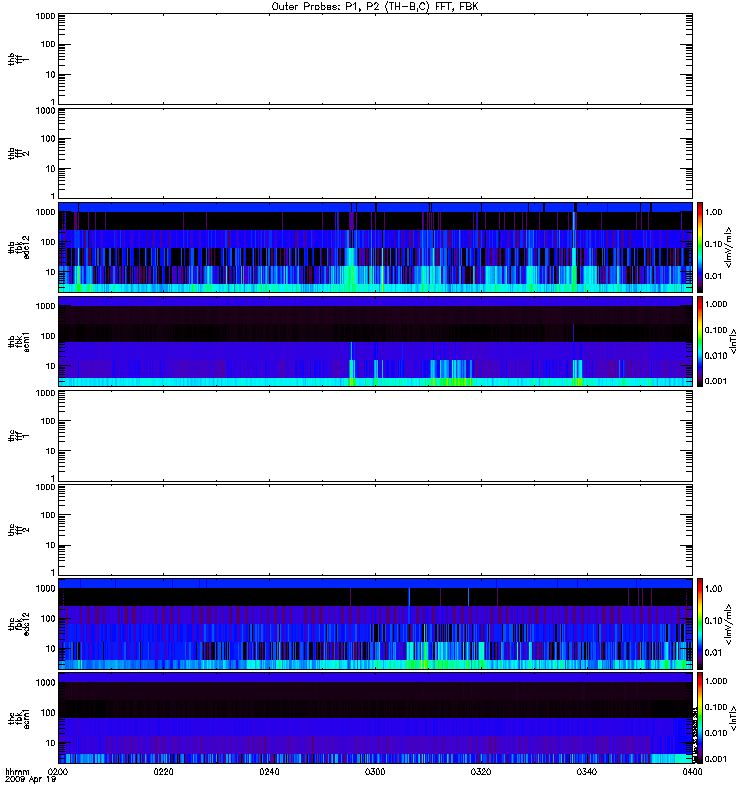The image size is (750, 800).
Task: Click inside the thc fbk edc12 spectrogram panel
Action: pos(375,623)
